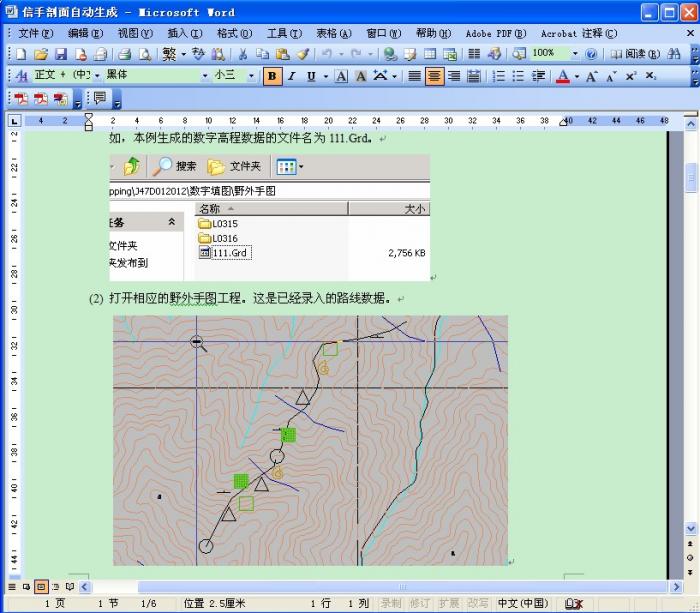Open the 100% zoom dropdown
The height and width of the screenshot is (613, 700).
pos(574,54)
